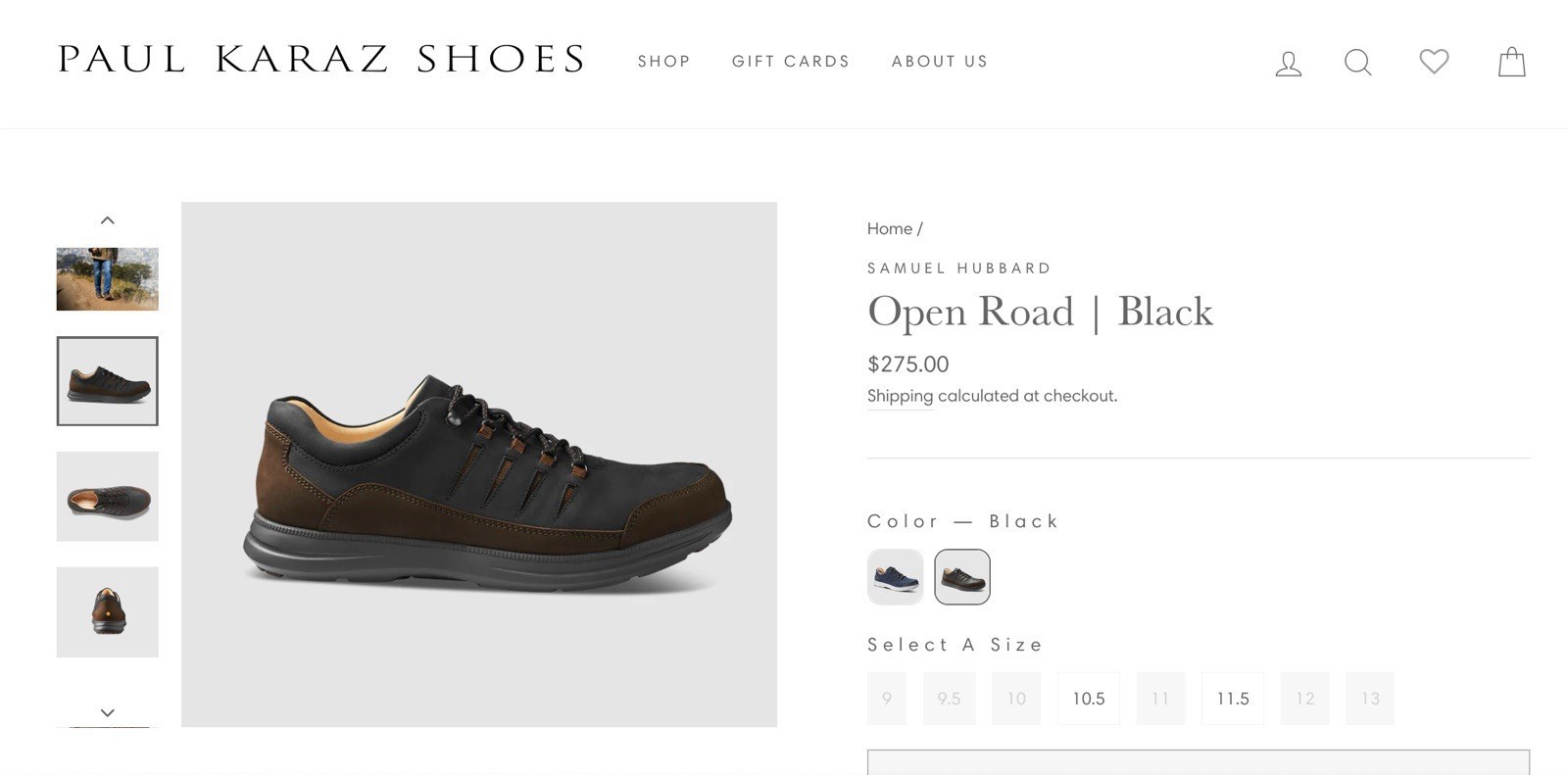Choose the black shoe color swatch
The width and height of the screenshot is (1568, 775).
click(962, 577)
